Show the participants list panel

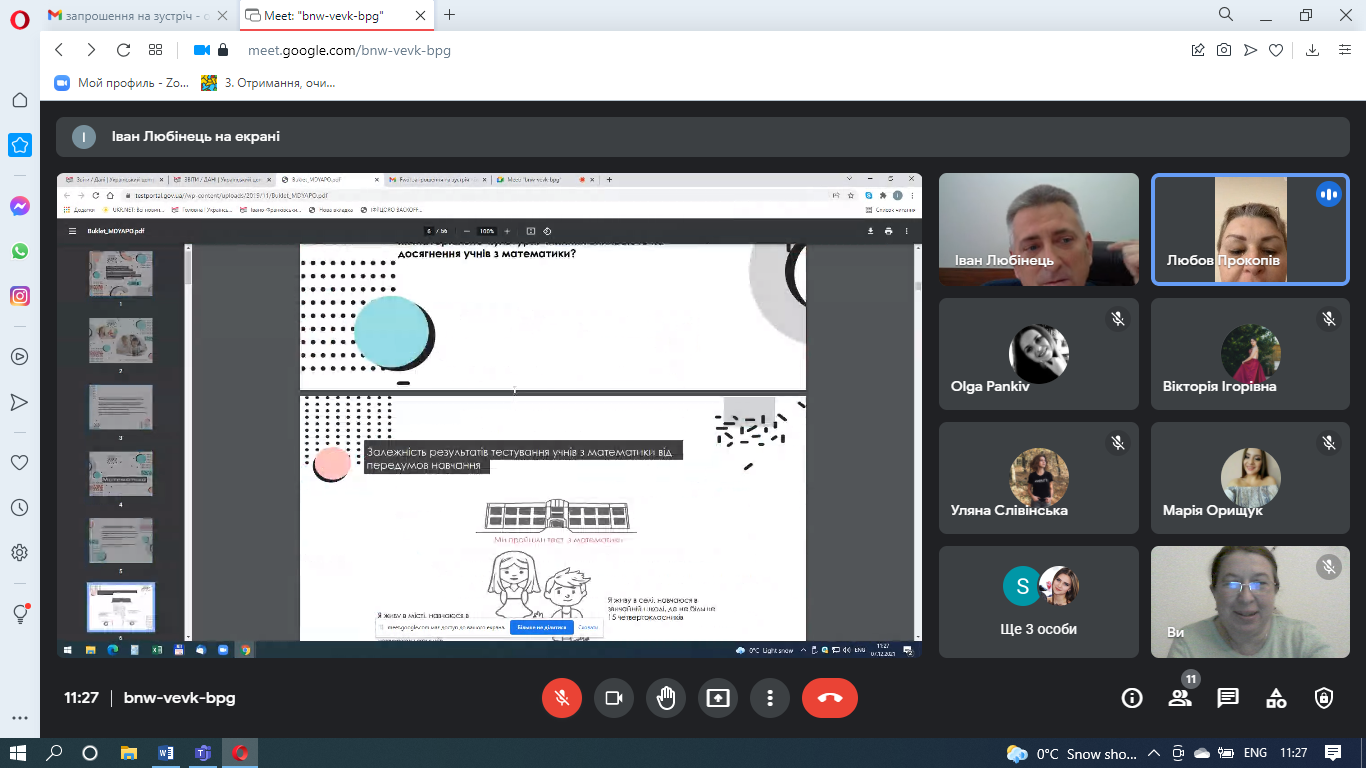1180,698
